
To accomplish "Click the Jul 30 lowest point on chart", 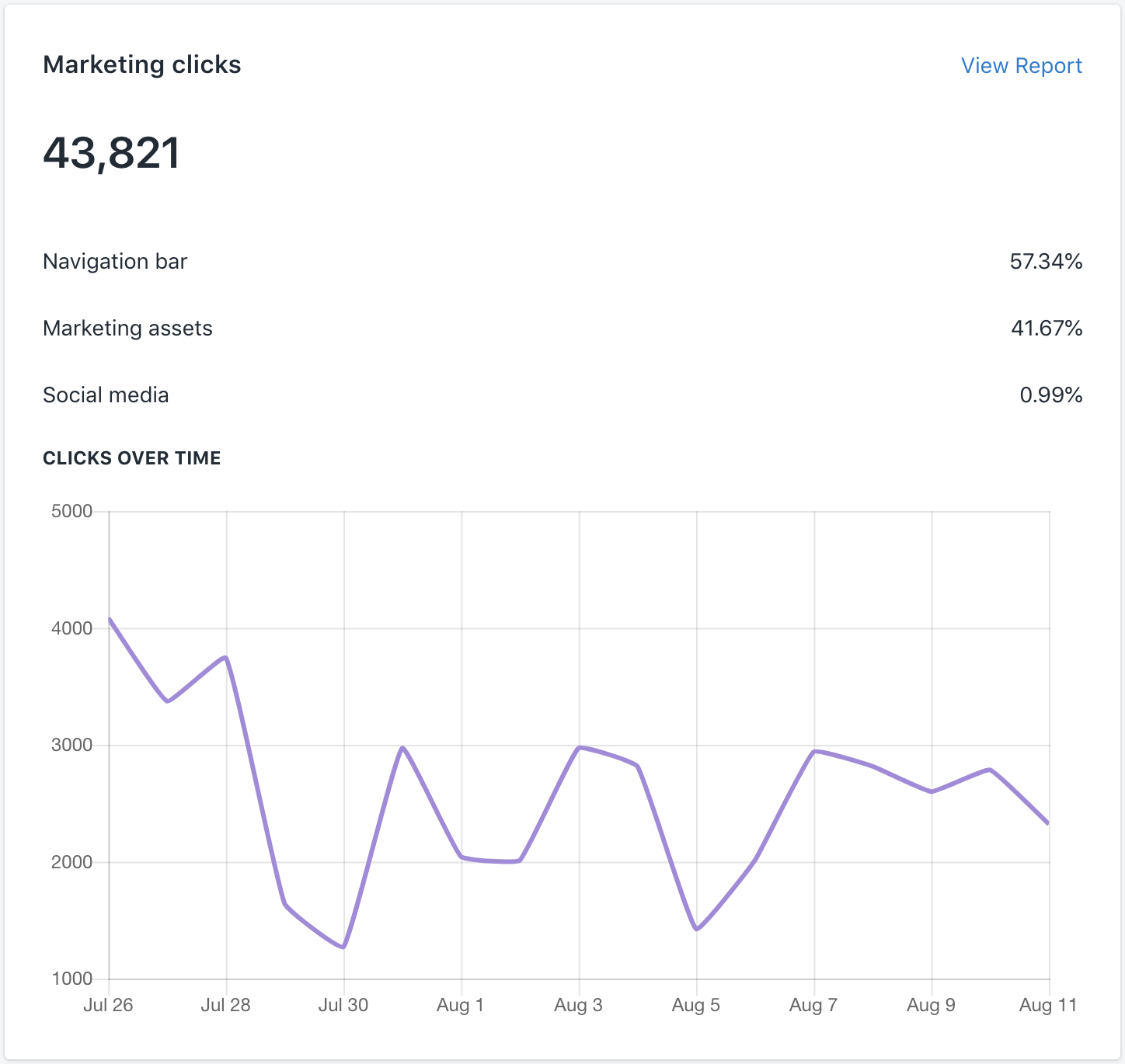I will 343,947.
